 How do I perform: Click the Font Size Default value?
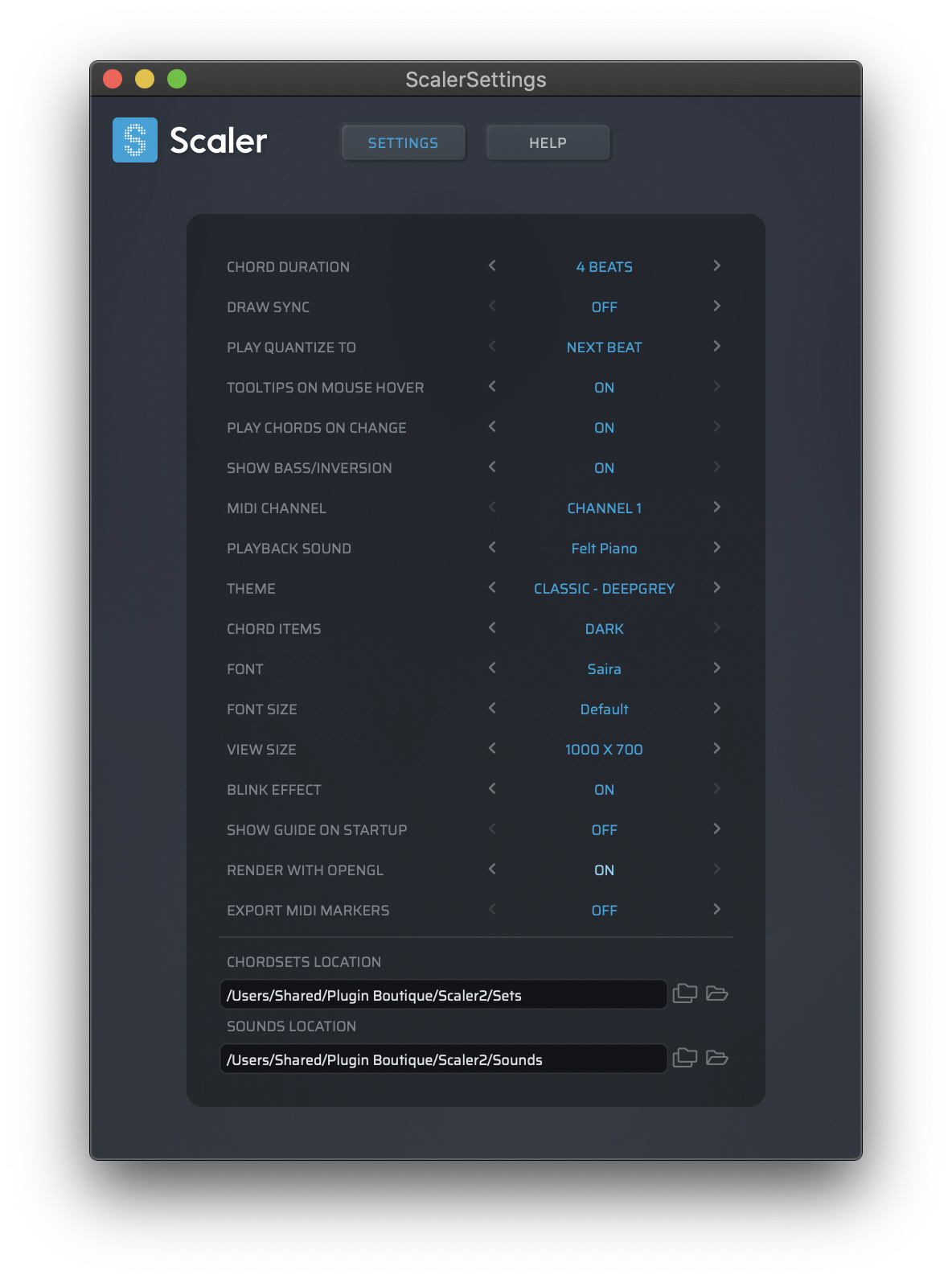click(605, 709)
